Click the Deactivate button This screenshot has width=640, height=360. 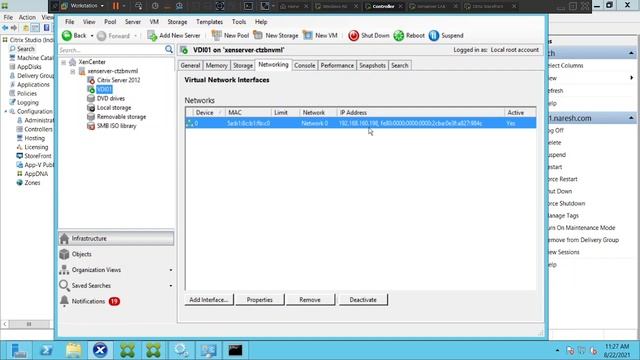pos(363,300)
